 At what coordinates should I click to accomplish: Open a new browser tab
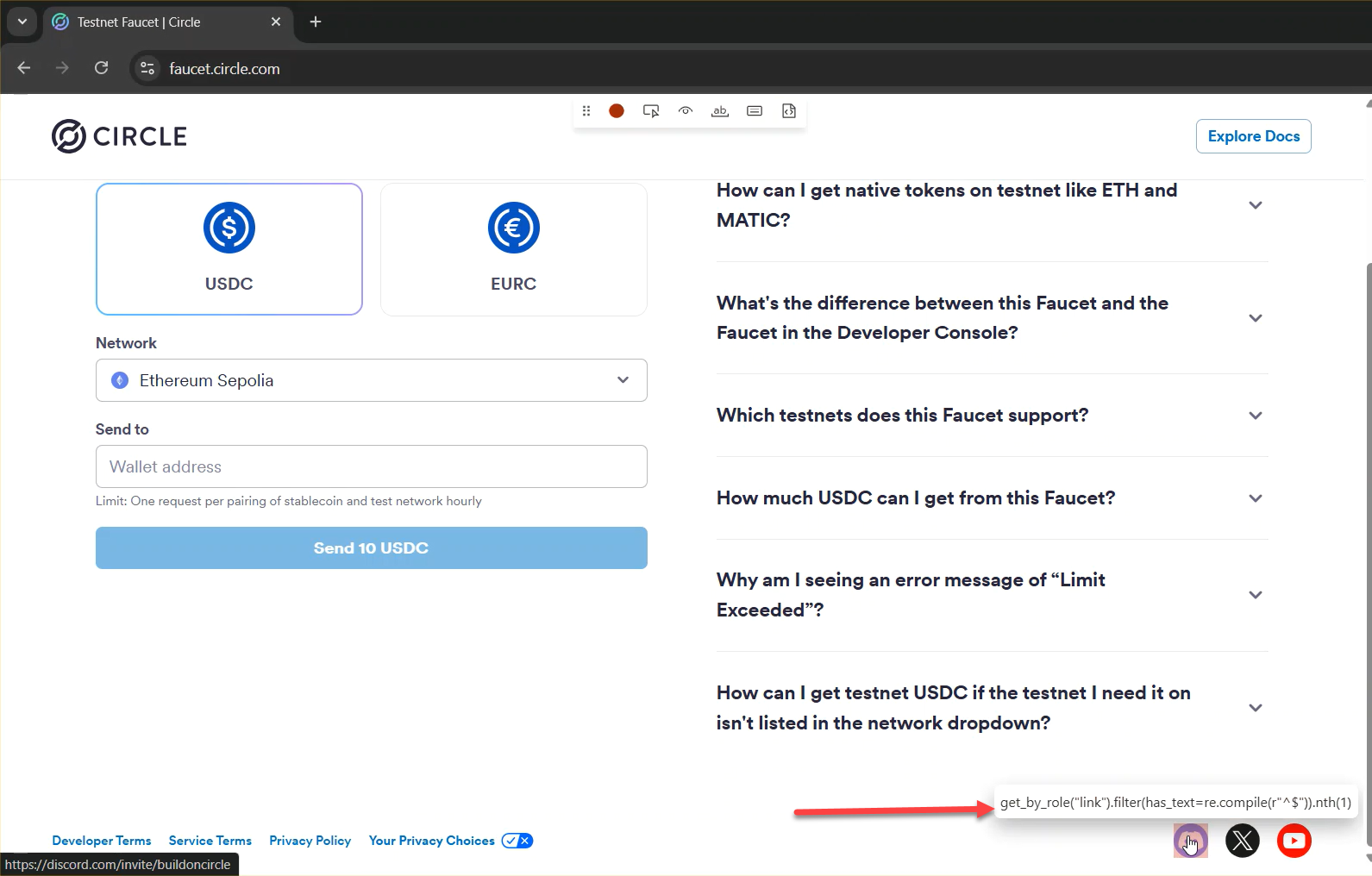pos(316,22)
